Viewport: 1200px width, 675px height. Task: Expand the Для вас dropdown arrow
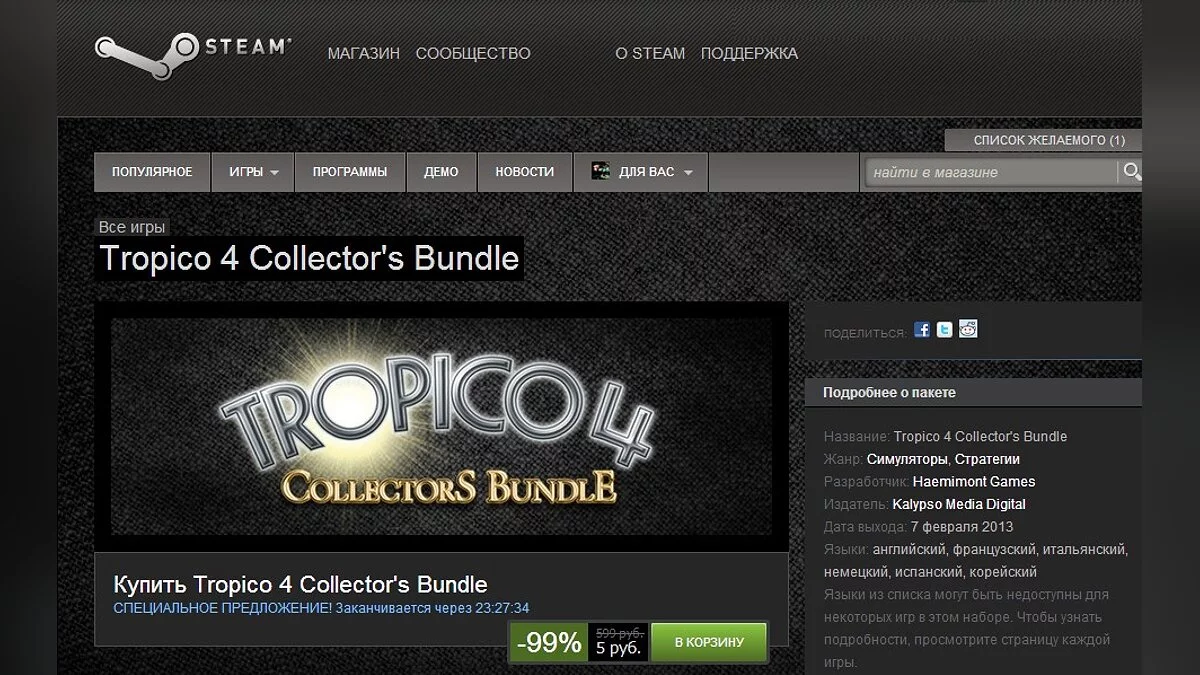click(x=686, y=172)
